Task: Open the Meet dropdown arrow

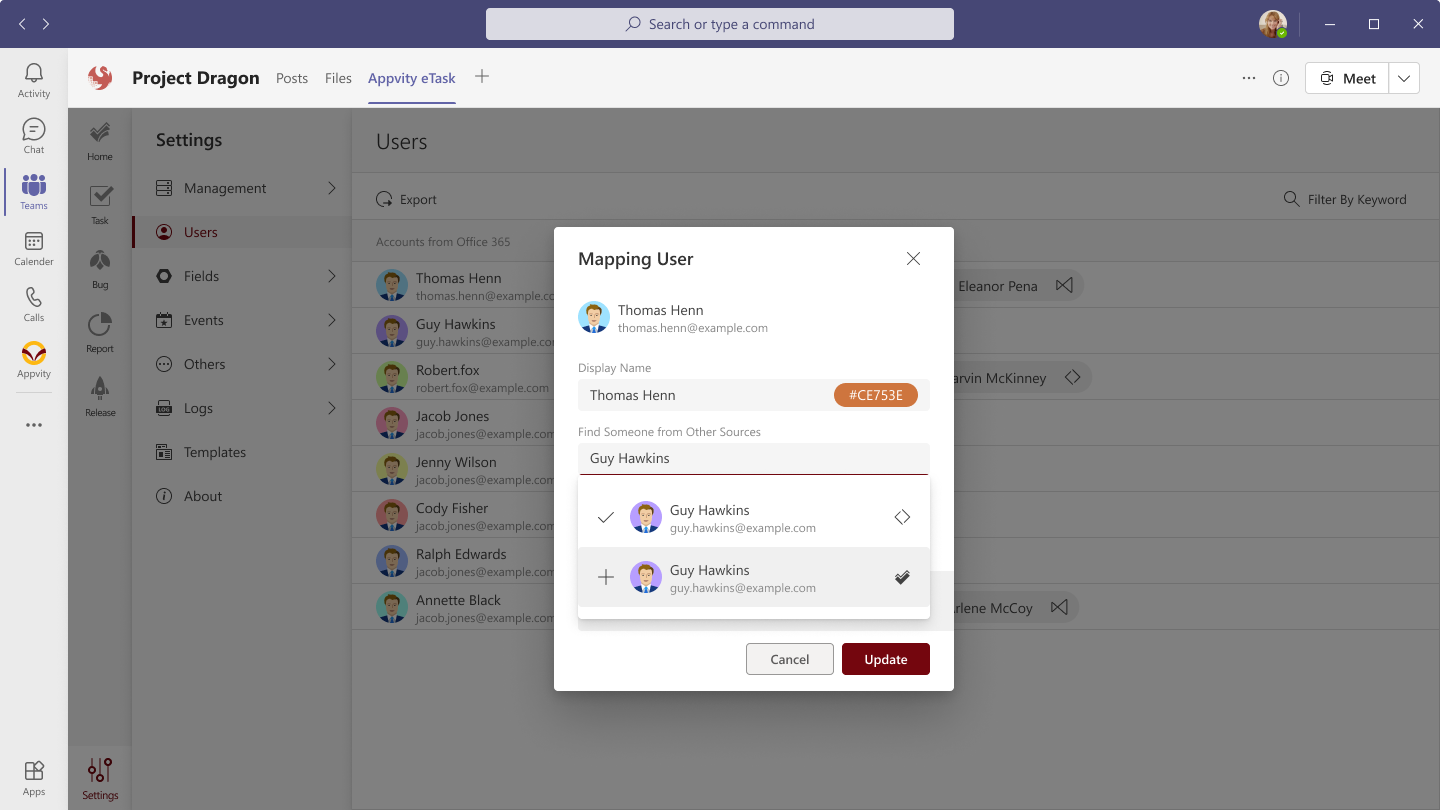Action: tap(1404, 78)
